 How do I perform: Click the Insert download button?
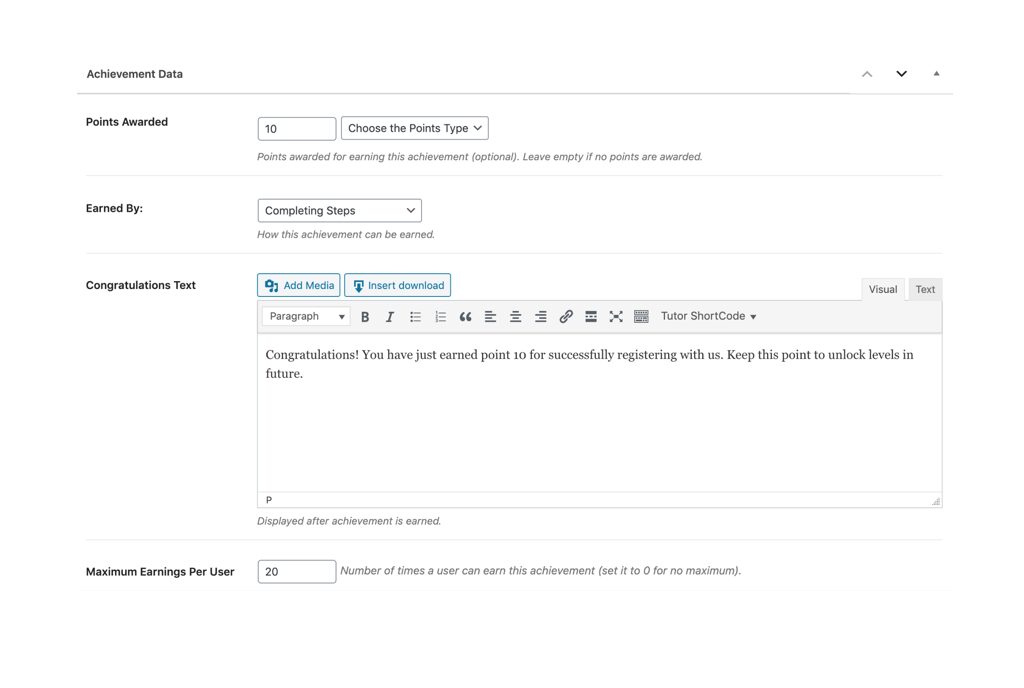tap(397, 285)
